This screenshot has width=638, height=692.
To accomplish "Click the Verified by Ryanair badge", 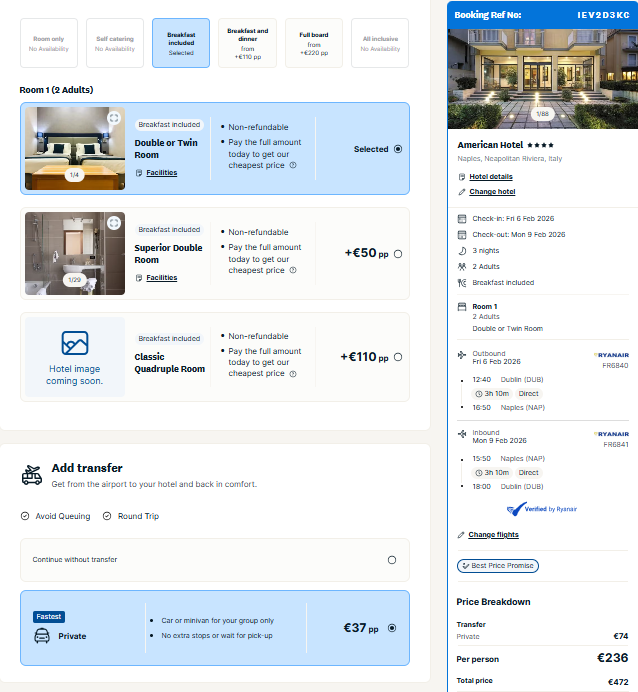I will 542,509.
